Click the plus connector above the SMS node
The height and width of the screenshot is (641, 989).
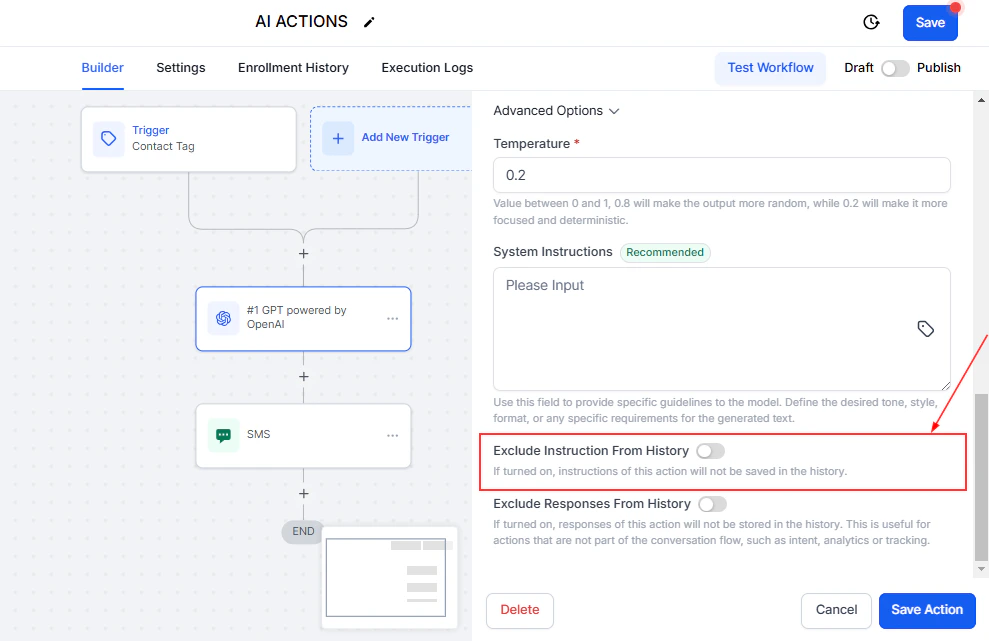coord(303,377)
